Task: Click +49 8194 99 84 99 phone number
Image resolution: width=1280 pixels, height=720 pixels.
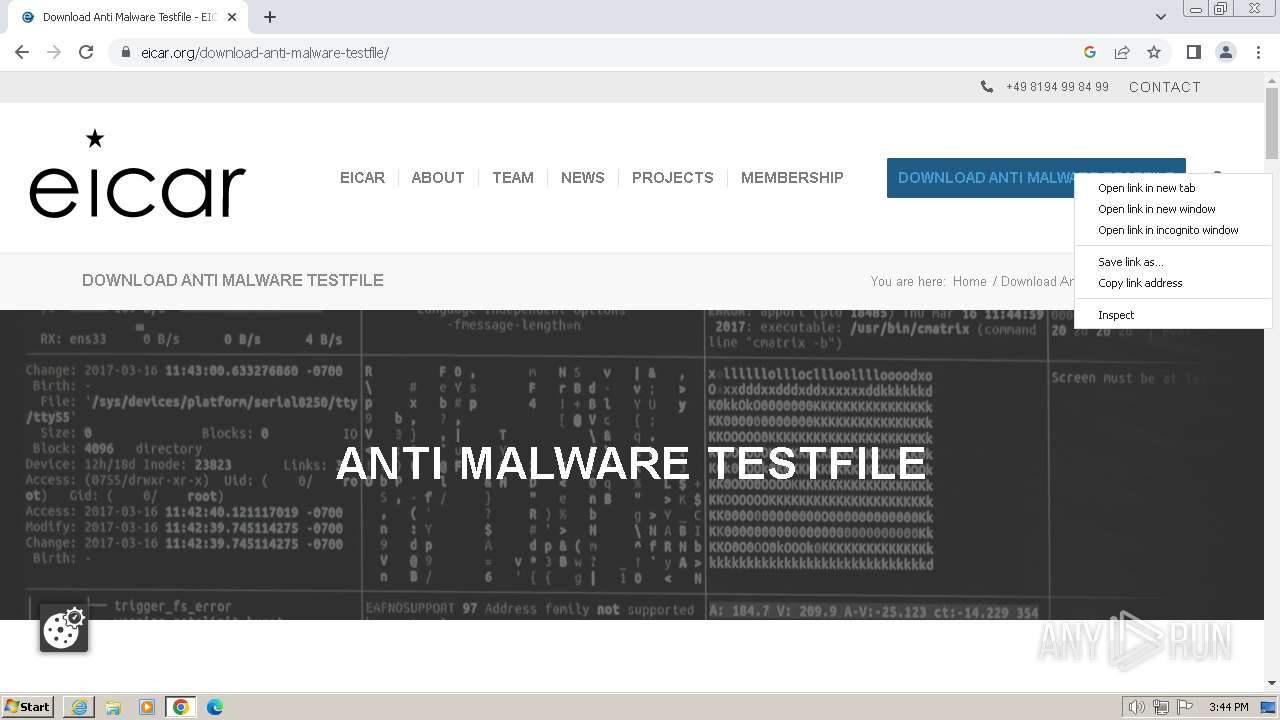Action: (x=1057, y=87)
